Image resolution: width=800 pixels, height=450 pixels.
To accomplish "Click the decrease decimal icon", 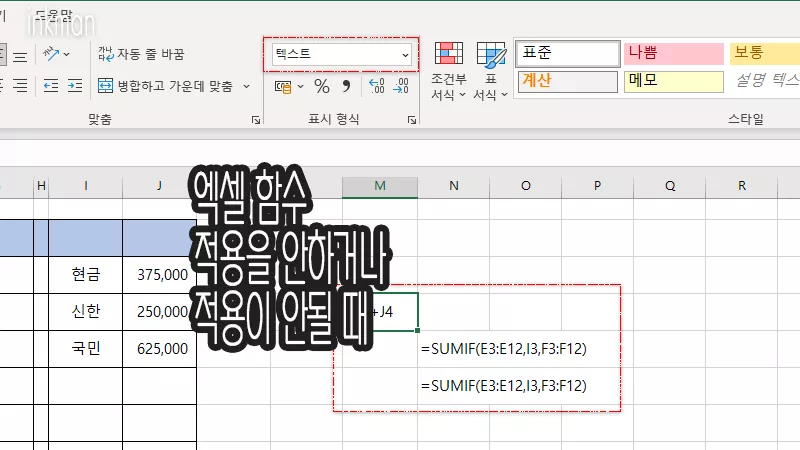I will pyautogui.click(x=400, y=87).
